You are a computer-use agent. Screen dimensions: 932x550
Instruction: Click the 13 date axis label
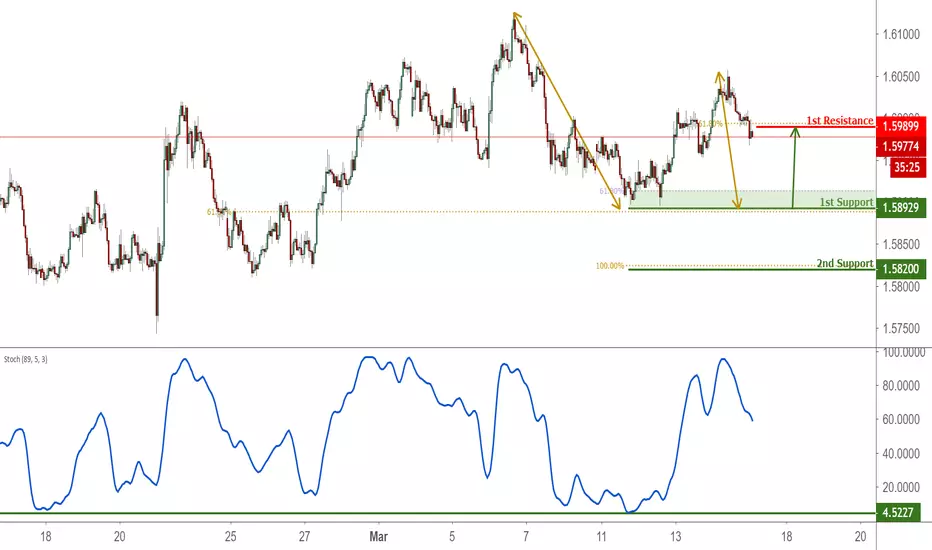point(675,536)
